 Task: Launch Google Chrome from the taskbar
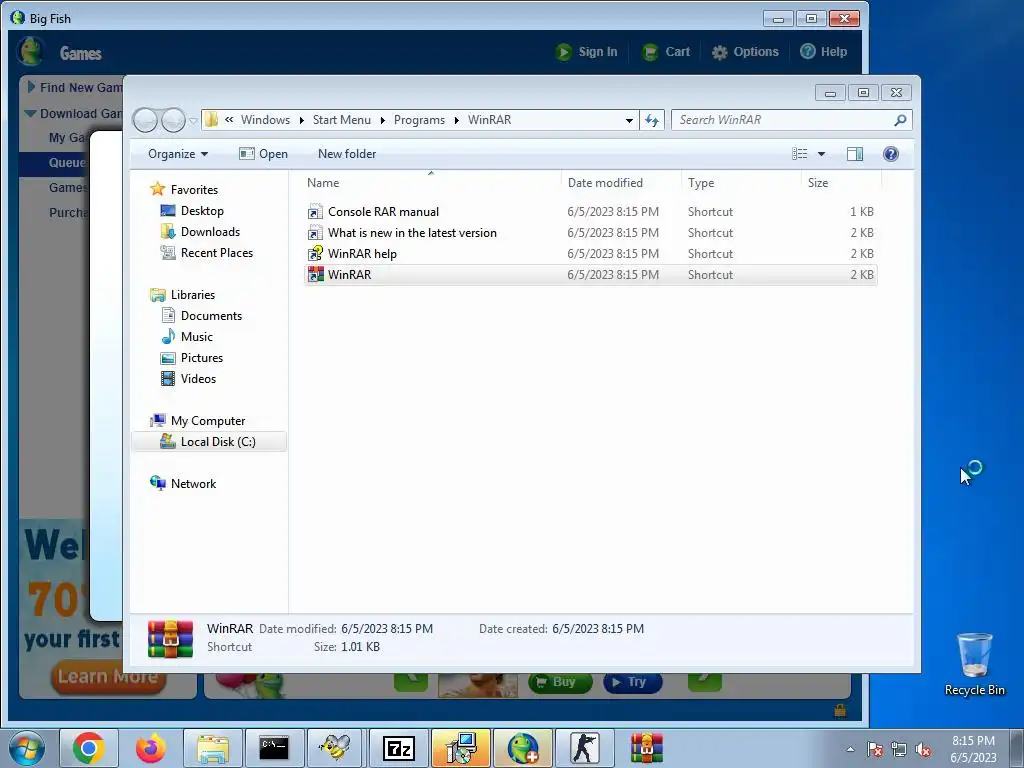89,748
